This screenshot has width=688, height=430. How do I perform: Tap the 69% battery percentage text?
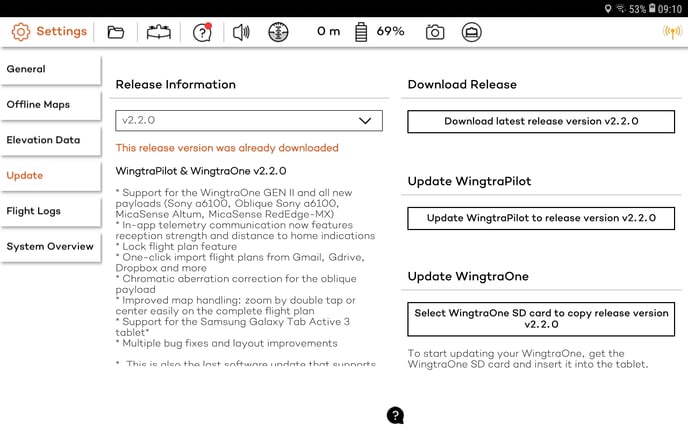tap(390, 32)
